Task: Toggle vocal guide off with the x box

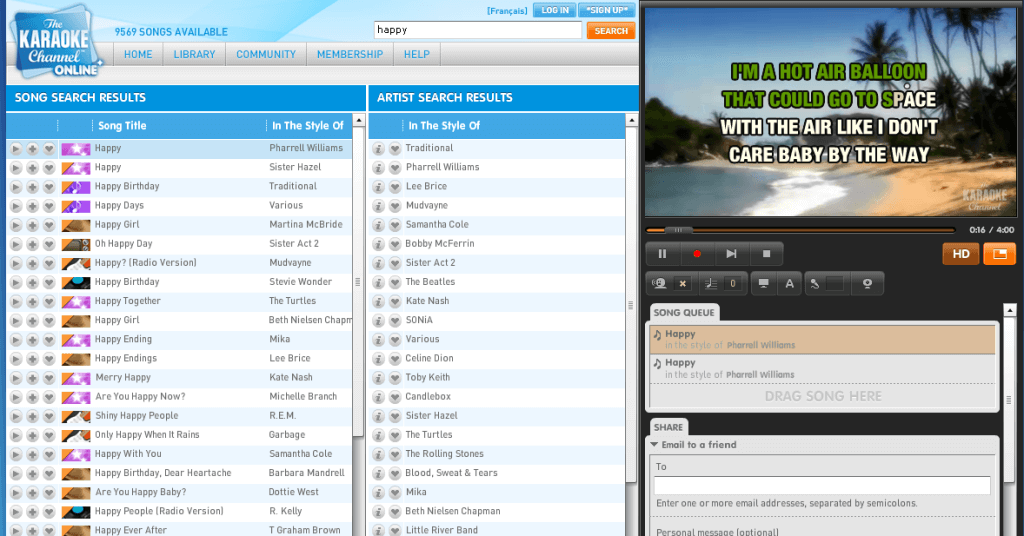Action: pos(682,283)
